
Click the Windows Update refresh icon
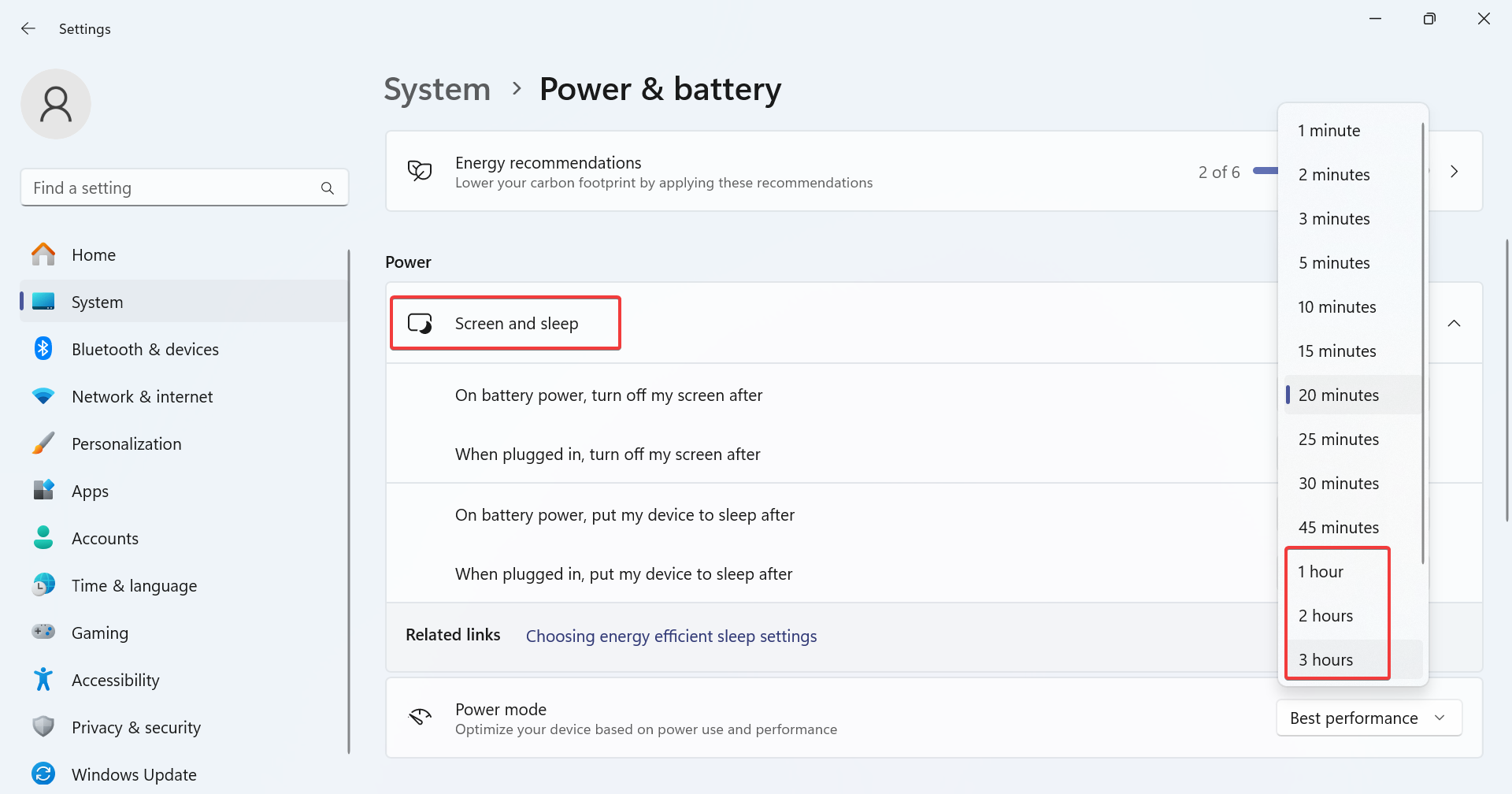click(x=43, y=774)
